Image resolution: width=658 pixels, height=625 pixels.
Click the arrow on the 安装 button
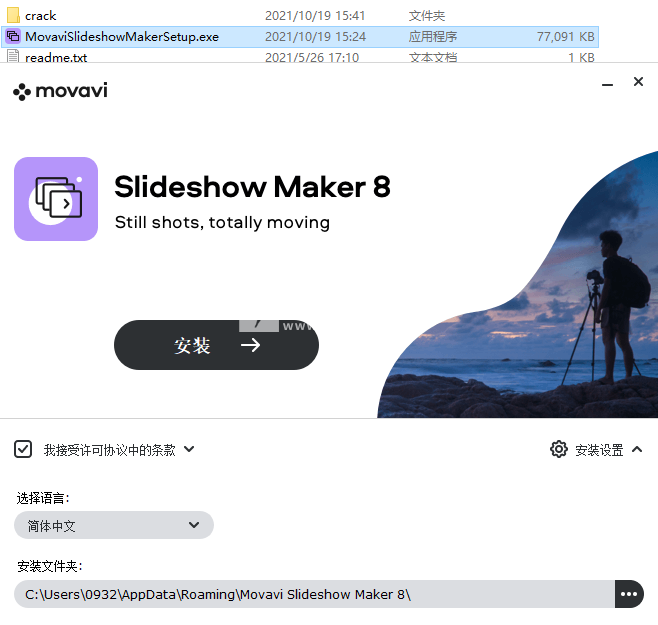[251, 345]
